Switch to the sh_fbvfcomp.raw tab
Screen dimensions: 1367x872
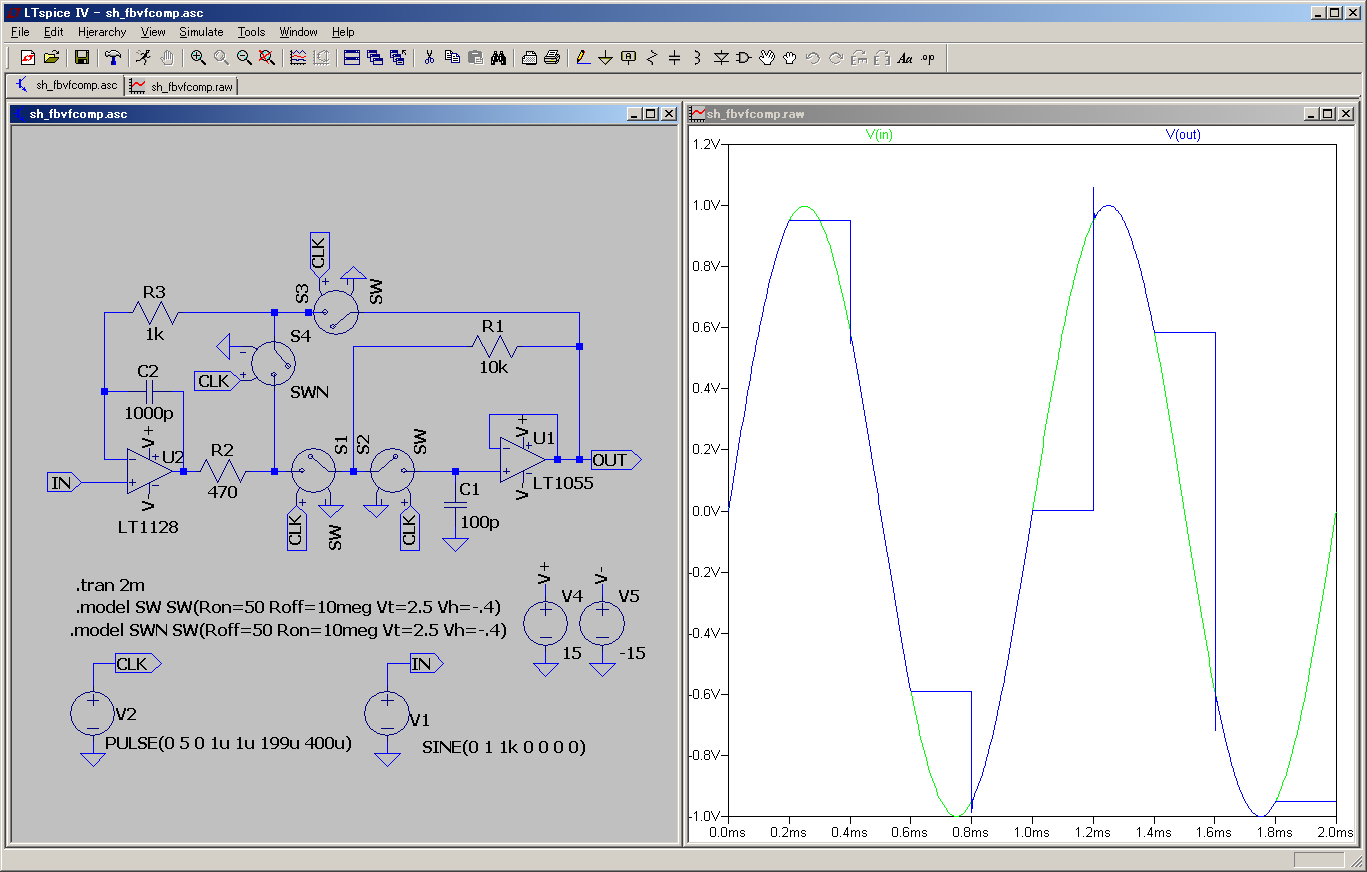pos(183,87)
